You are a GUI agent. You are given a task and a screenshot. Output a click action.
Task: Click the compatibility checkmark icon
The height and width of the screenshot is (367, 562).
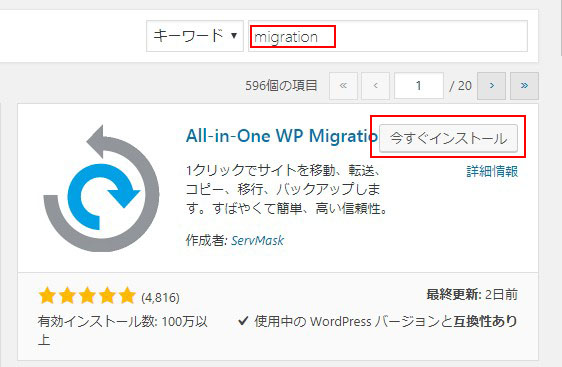243,321
